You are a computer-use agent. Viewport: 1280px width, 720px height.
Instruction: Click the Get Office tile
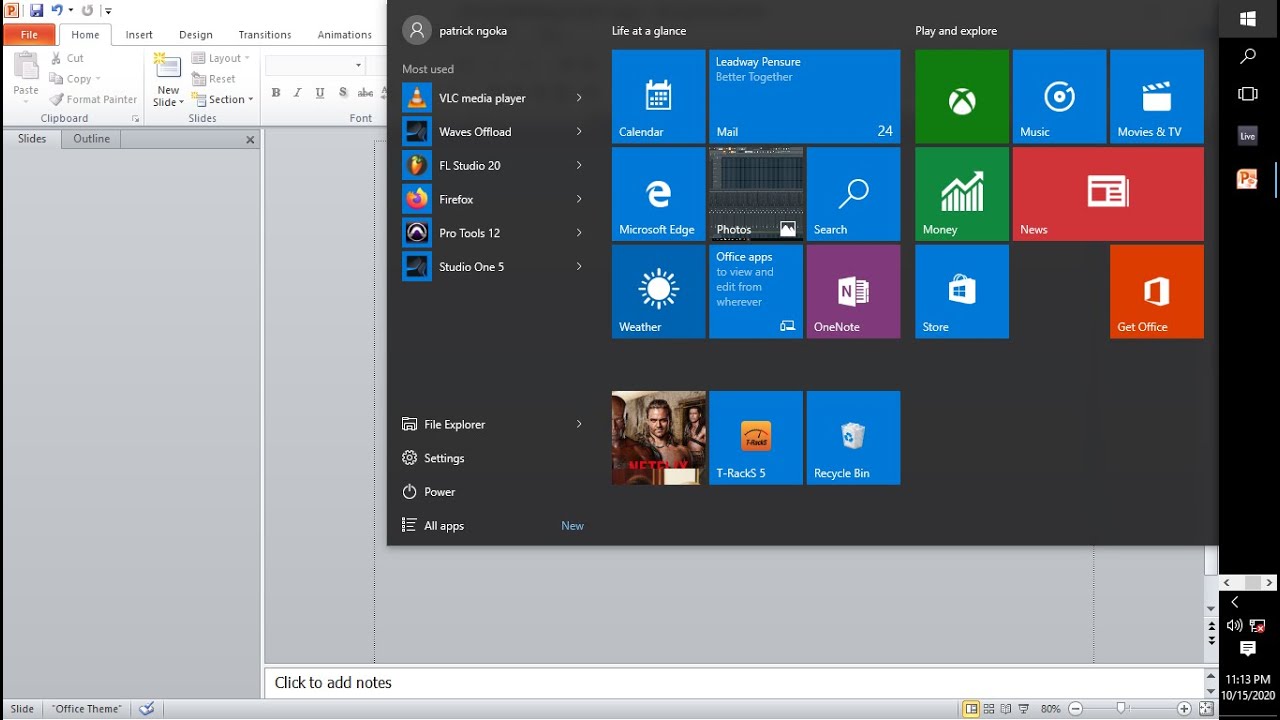tap(1157, 292)
